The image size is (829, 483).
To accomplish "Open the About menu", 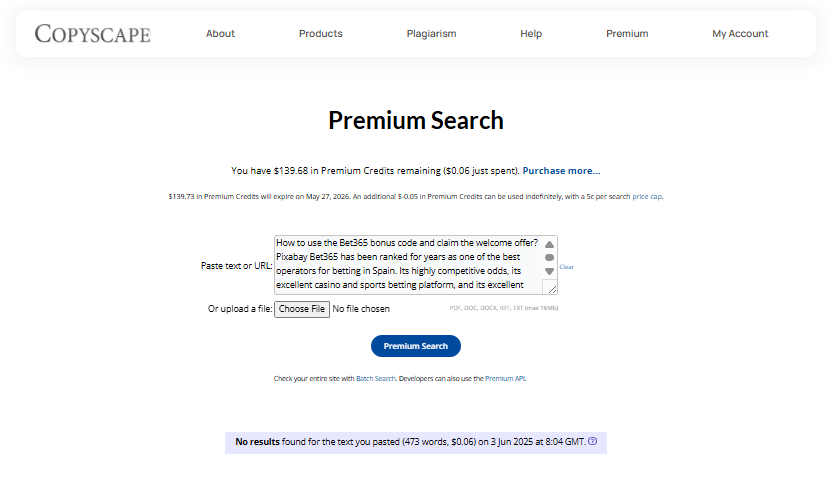I will point(220,33).
